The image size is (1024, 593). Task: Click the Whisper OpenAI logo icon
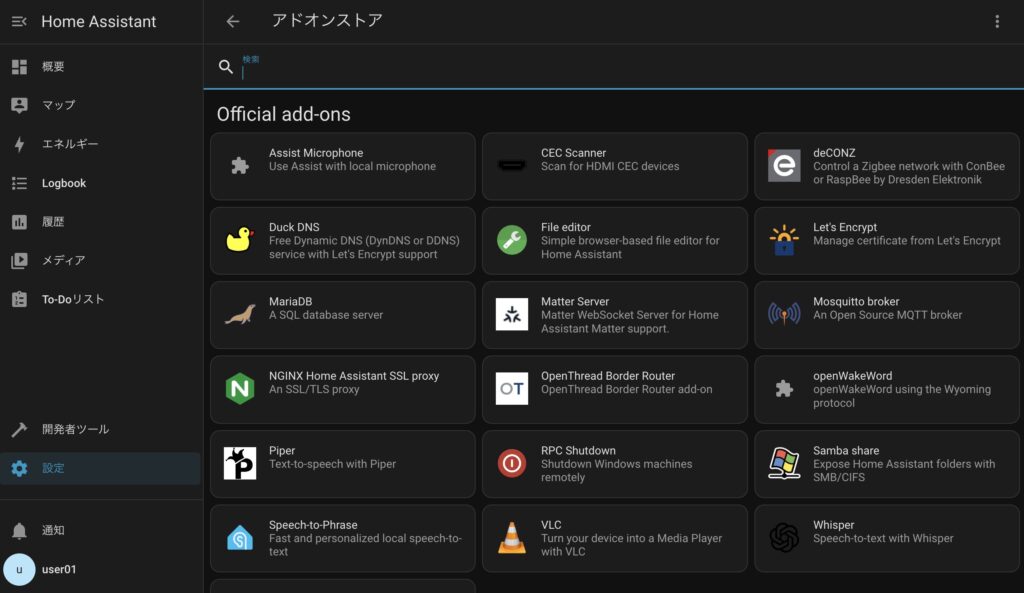point(784,537)
